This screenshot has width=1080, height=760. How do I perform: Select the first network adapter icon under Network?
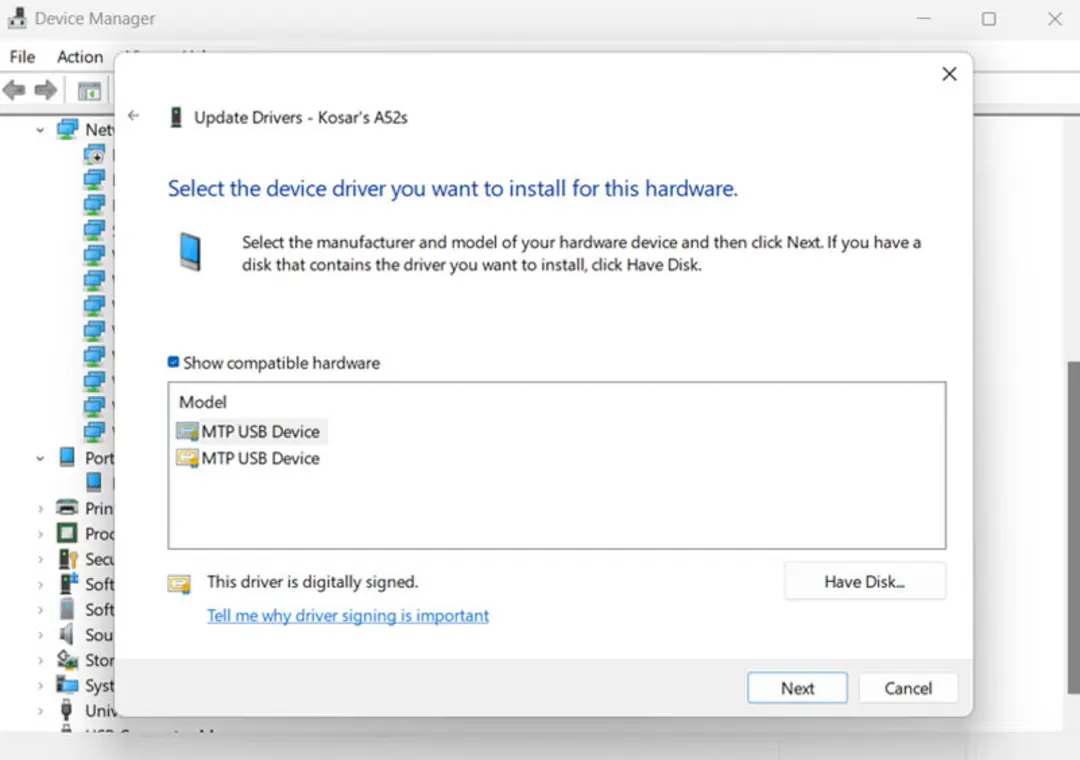(94, 154)
